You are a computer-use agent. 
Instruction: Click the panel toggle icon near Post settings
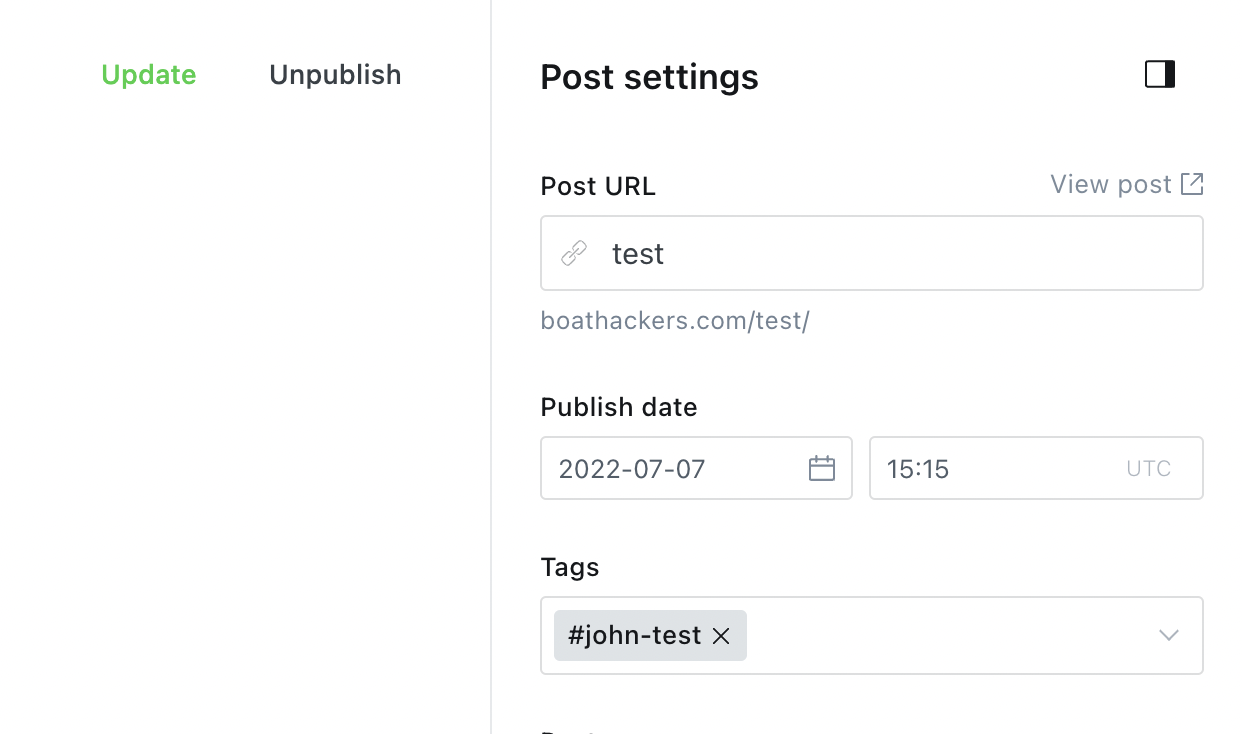tap(1158, 73)
